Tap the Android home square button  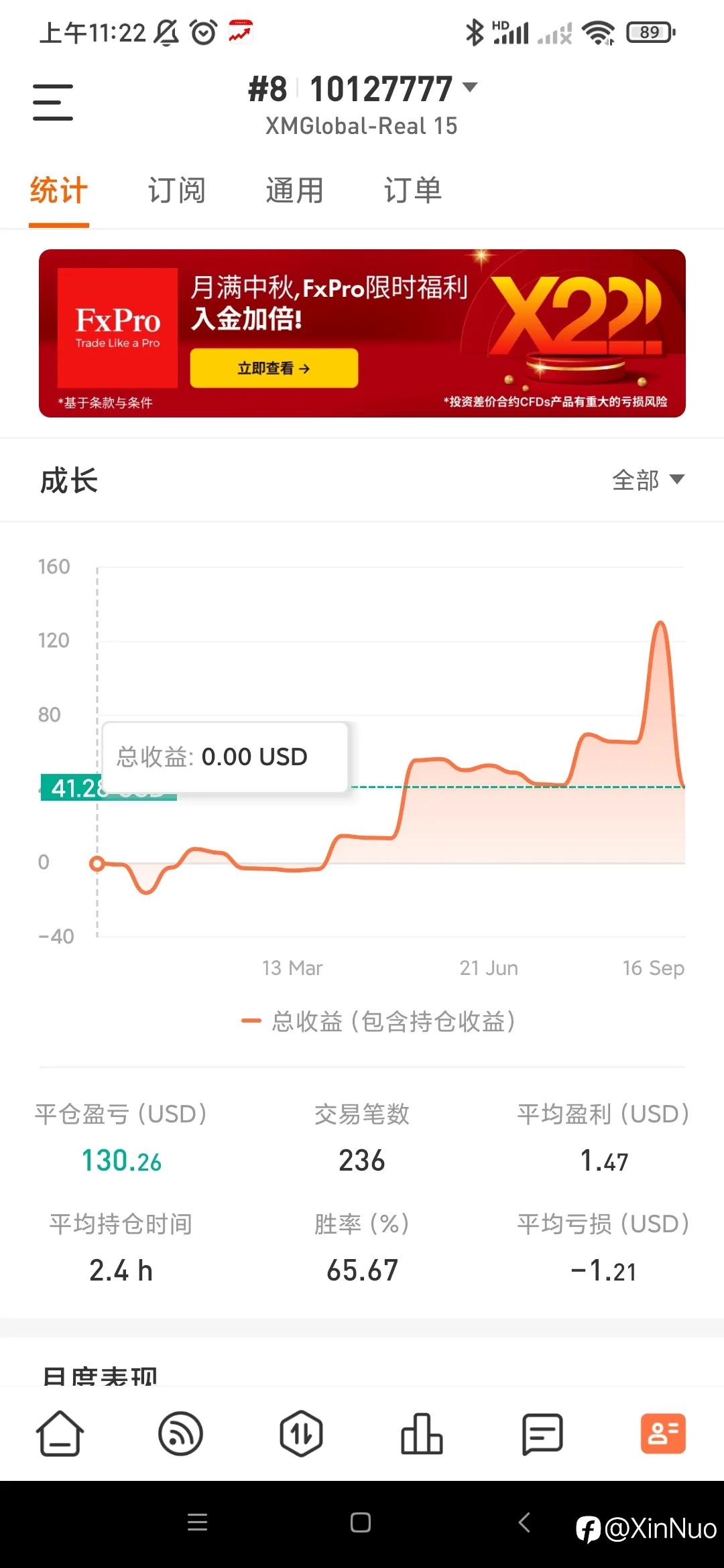[361, 1522]
